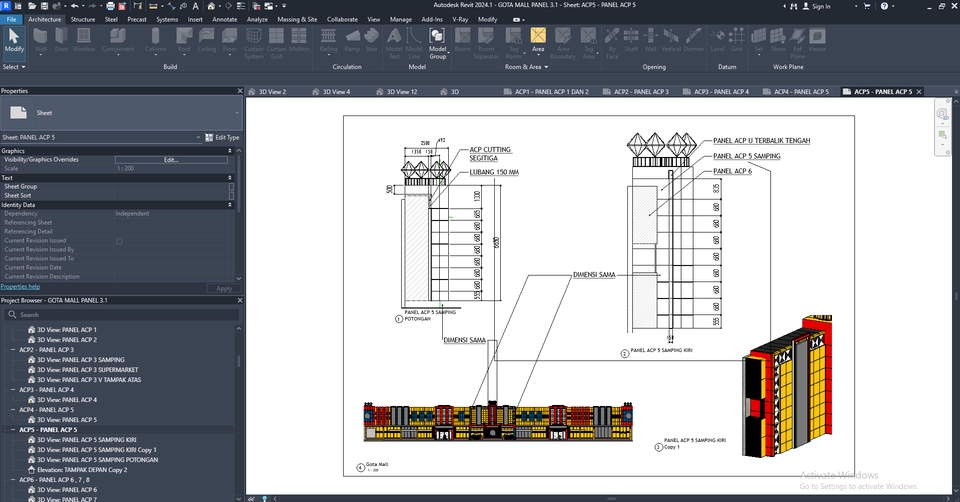
Task: Open the Default 3D View house icon
Action: tap(211, 6)
